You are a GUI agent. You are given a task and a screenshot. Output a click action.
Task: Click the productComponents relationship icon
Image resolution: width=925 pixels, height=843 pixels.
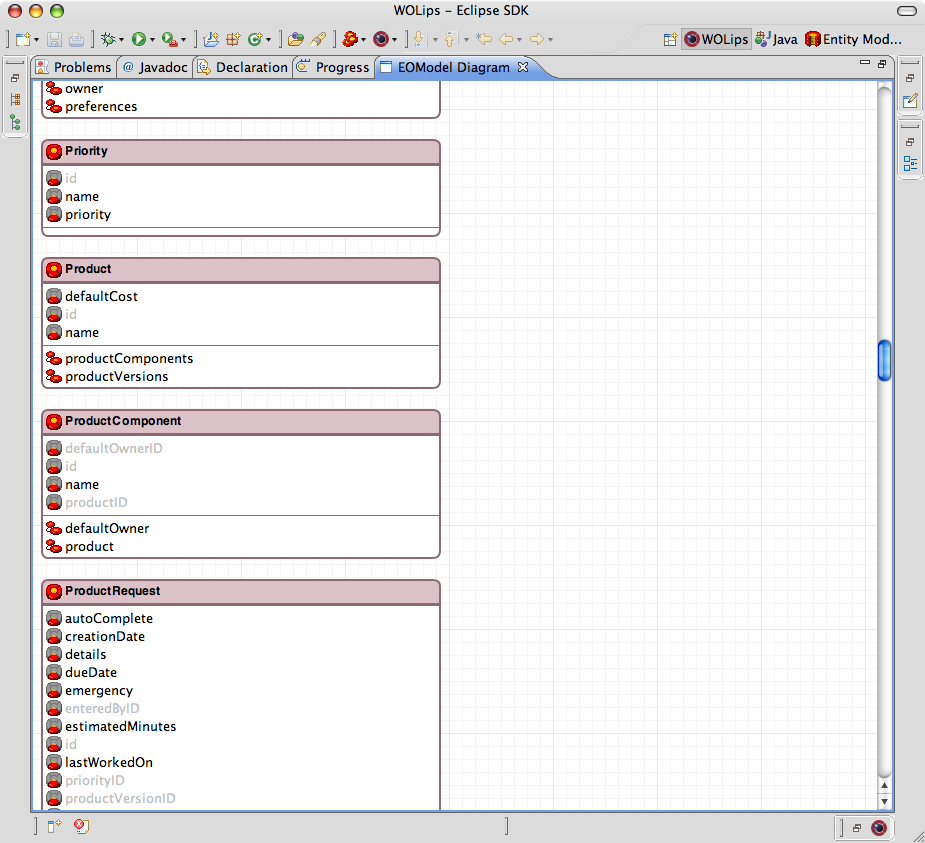coord(54,358)
